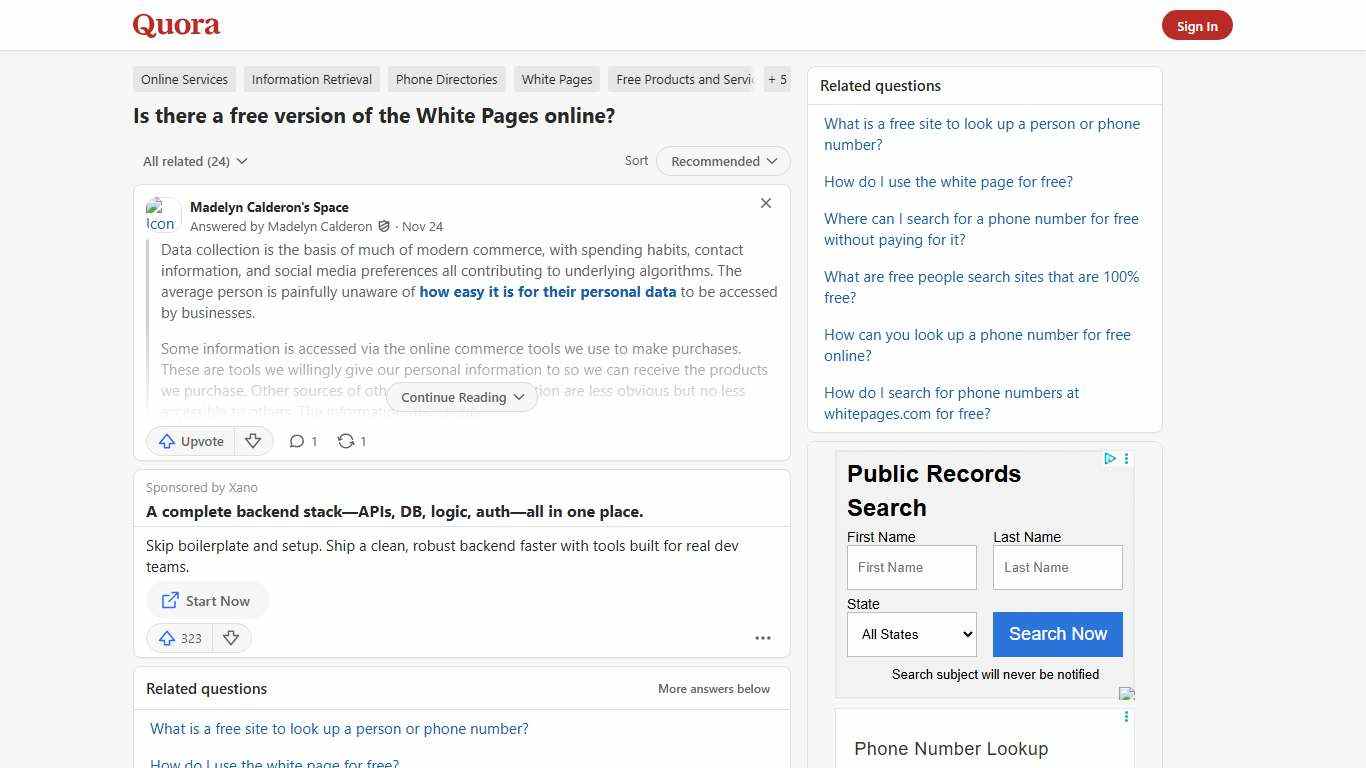Expand the answer with Continue Reading
Screen dimensions: 1366x768
click(461, 397)
